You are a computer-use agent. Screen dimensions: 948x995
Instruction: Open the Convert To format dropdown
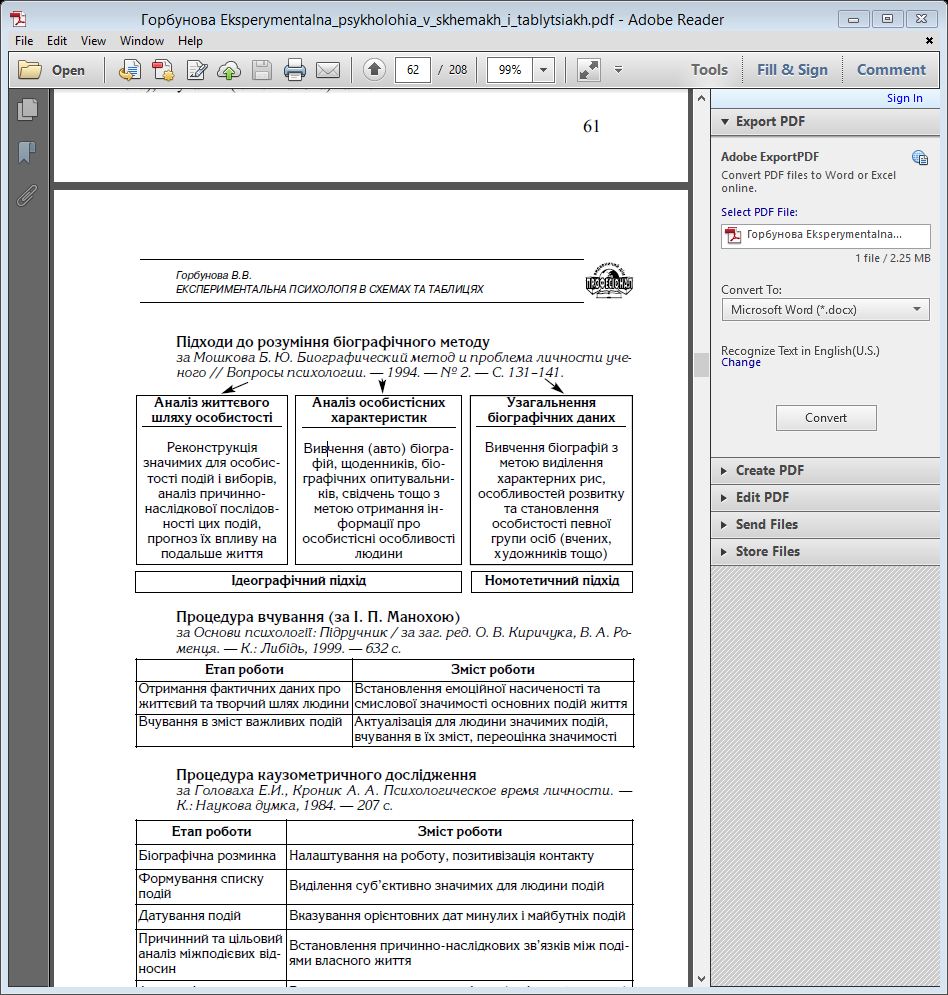pos(825,310)
